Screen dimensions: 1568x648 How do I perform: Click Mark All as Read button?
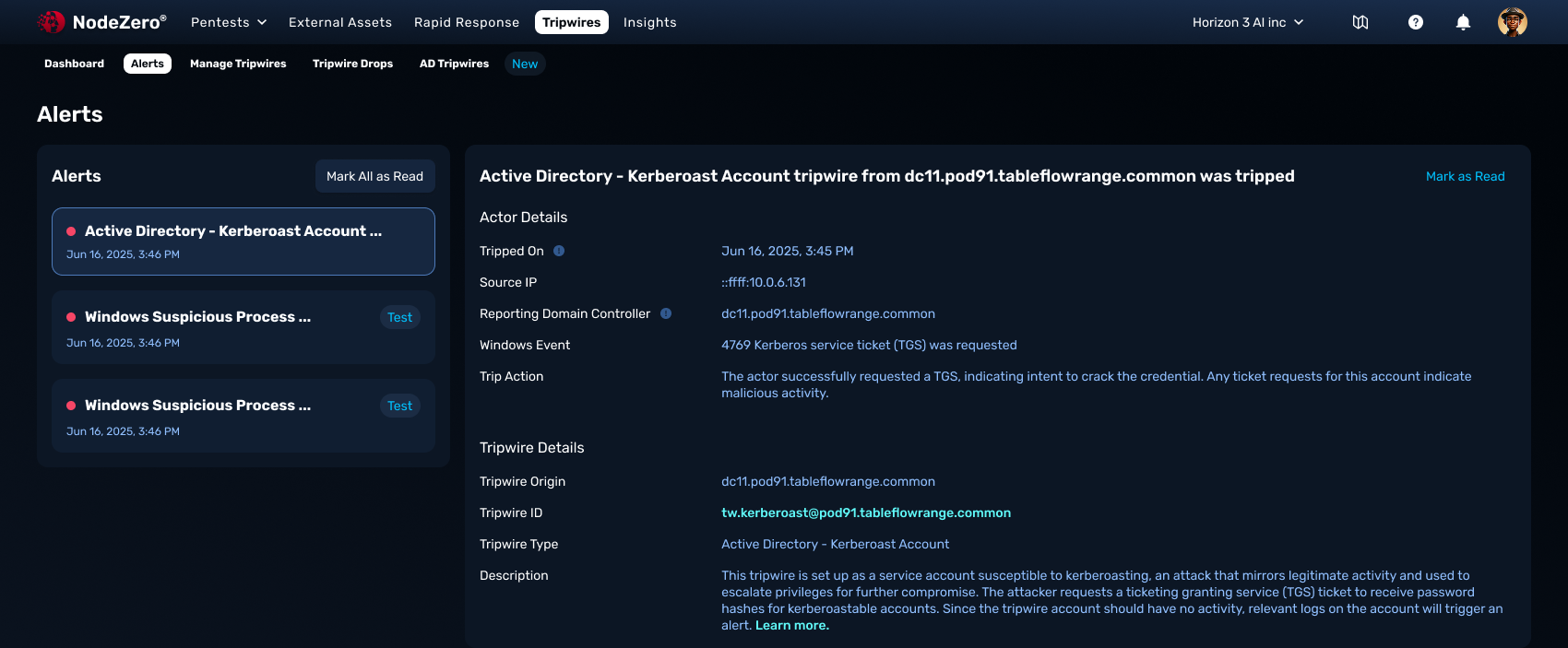(x=375, y=176)
